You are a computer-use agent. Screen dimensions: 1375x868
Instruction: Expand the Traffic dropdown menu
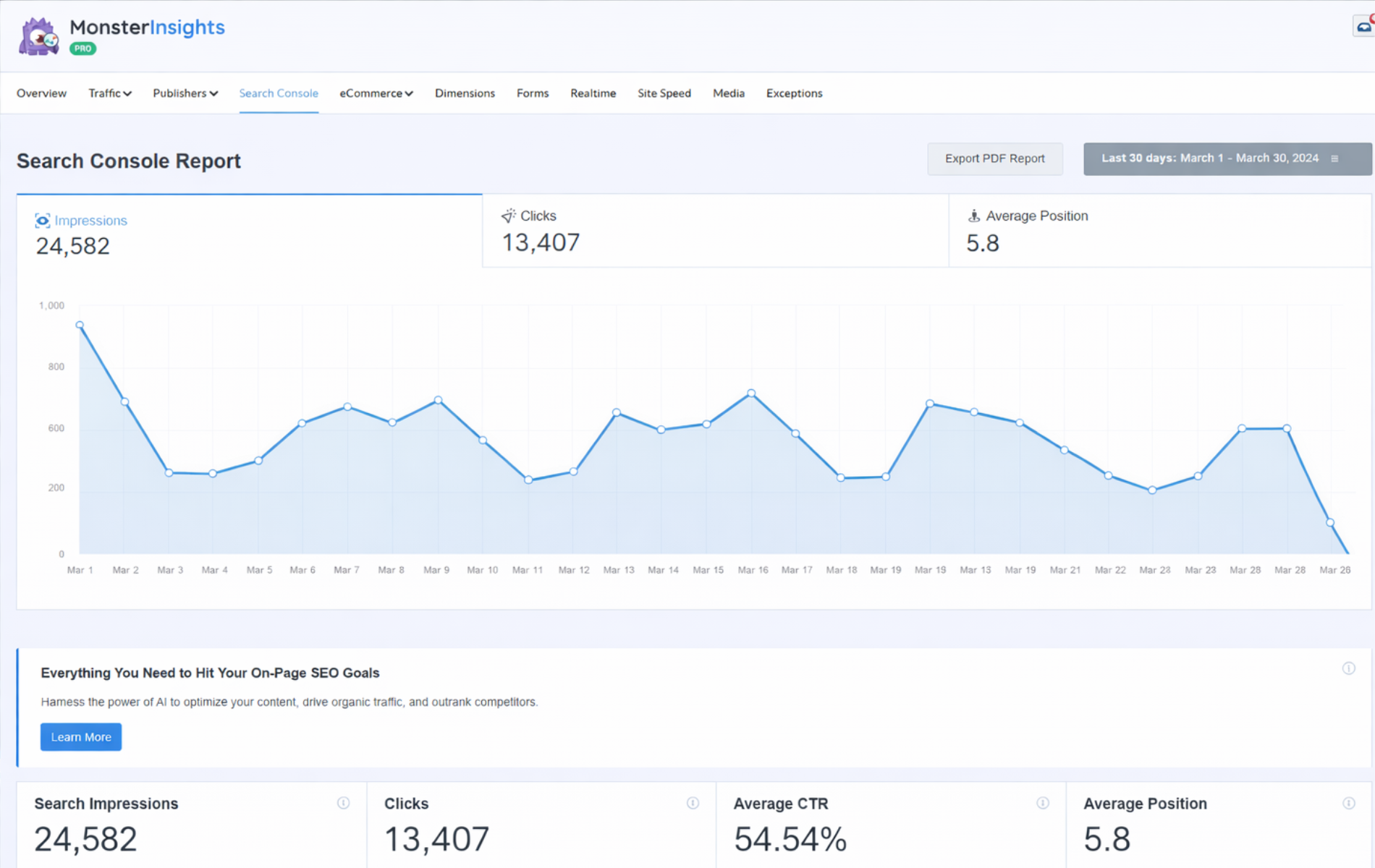pyautogui.click(x=109, y=93)
